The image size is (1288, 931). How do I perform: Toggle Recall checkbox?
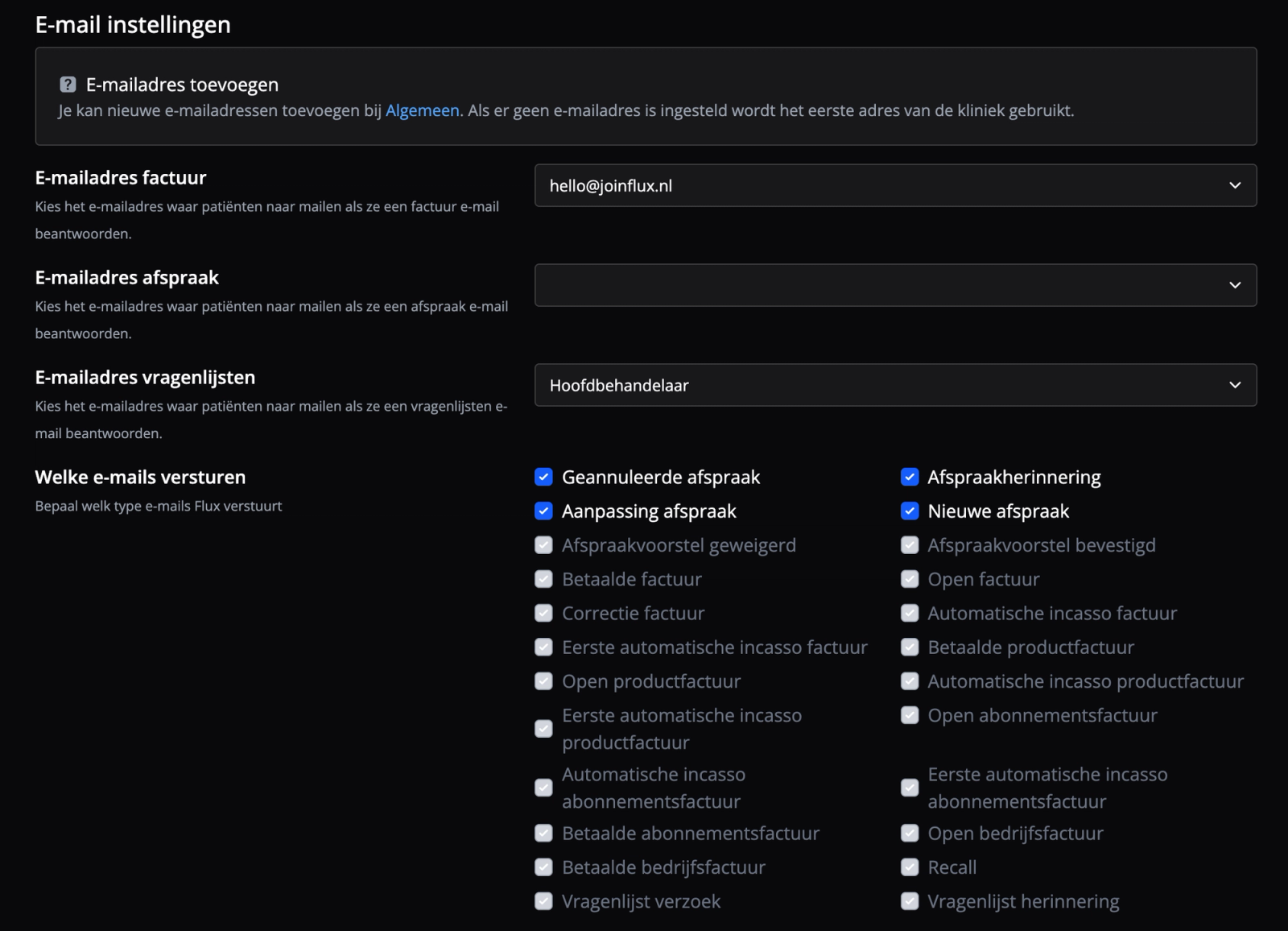click(910, 867)
